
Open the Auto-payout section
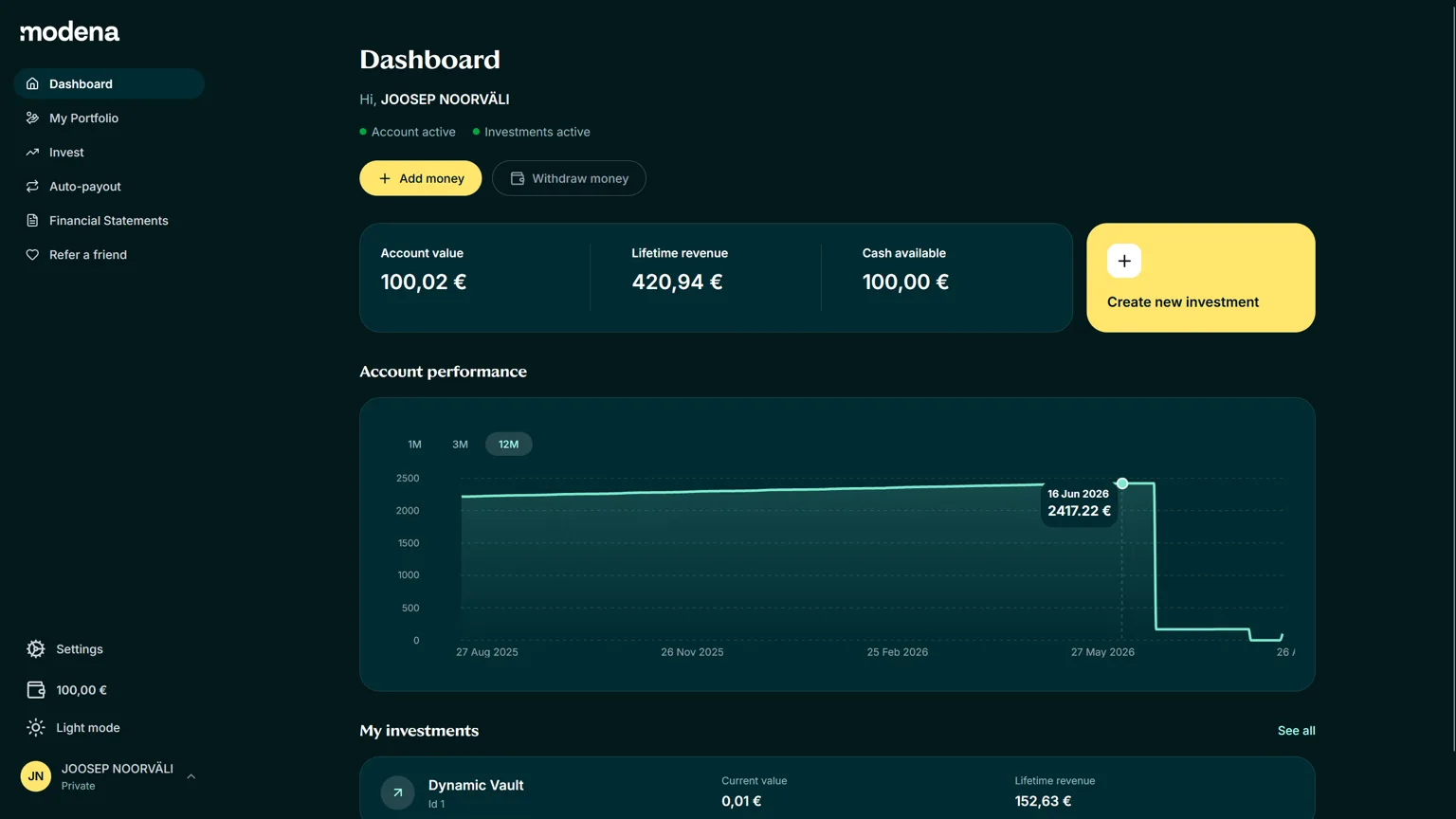(109, 186)
